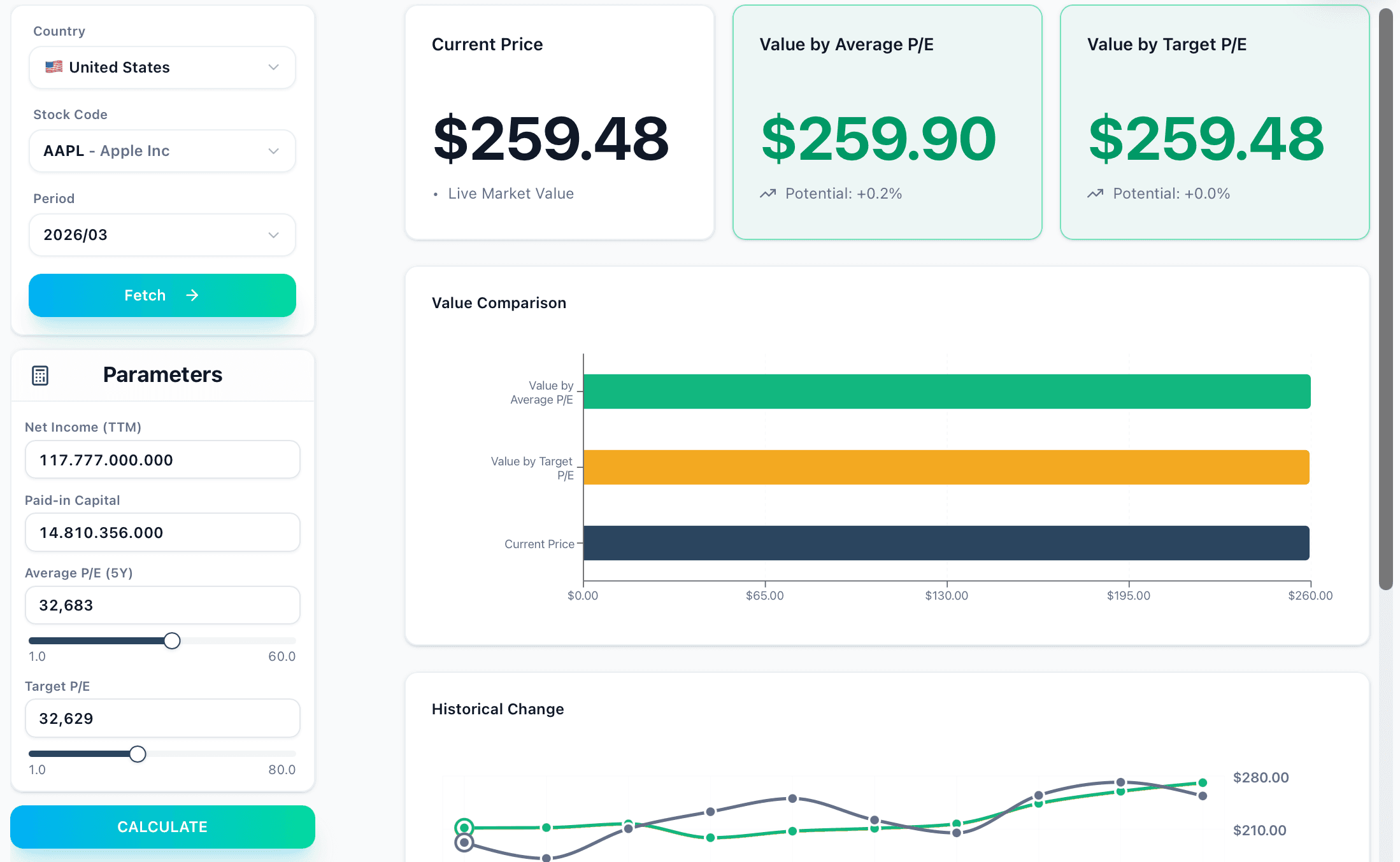The image size is (1400, 862).
Task: Click the United States flag icon
Action: tap(54, 67)
